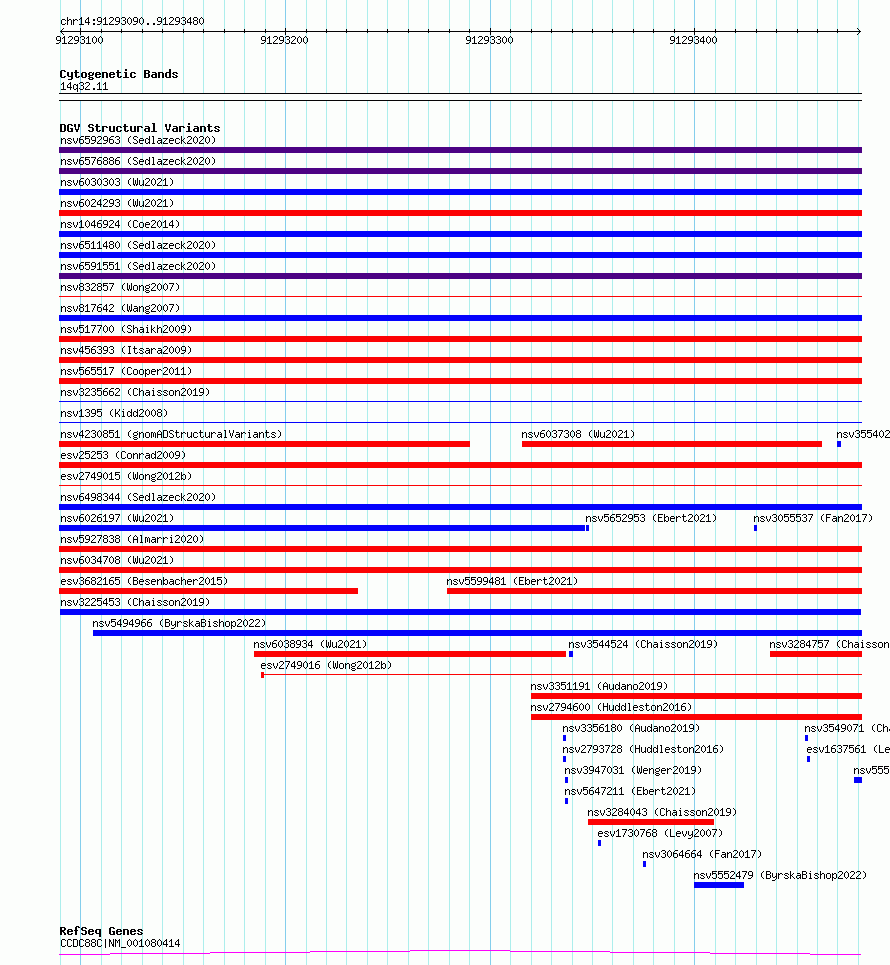Open the nsv517700 (Shaikh2009) variant label

click(126, 329)
